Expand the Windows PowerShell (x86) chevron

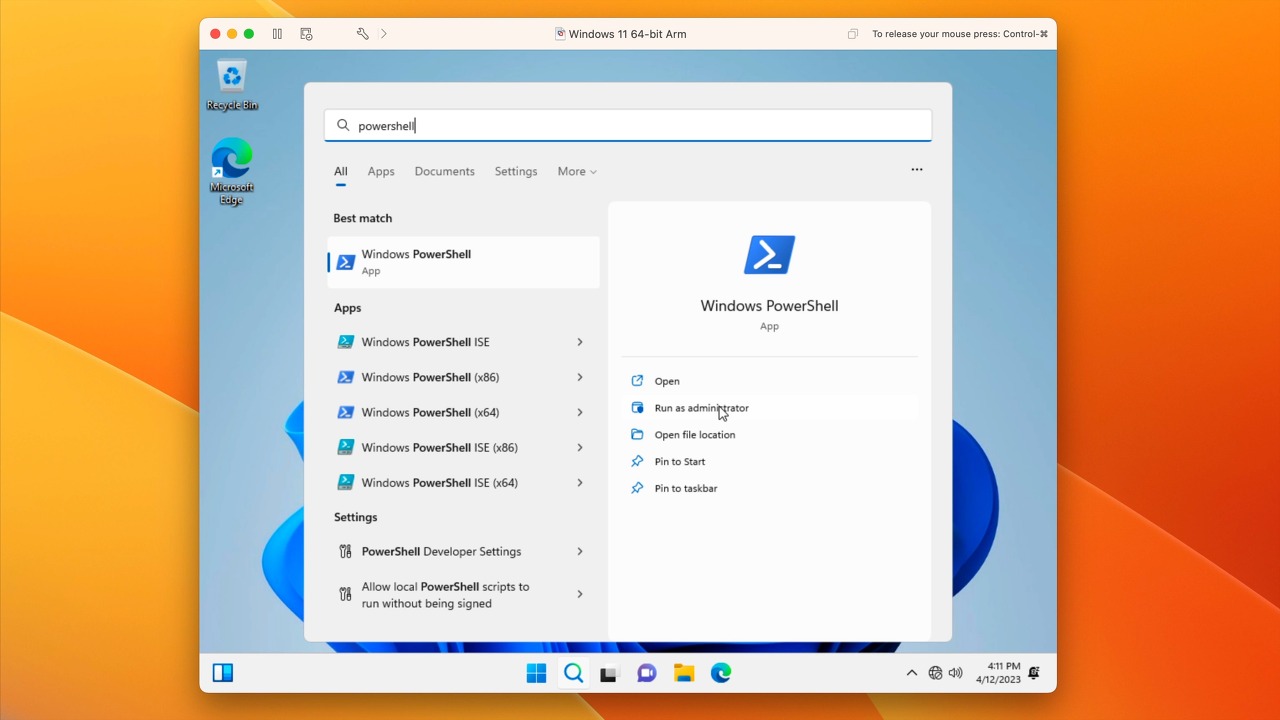tap(580, 377)
